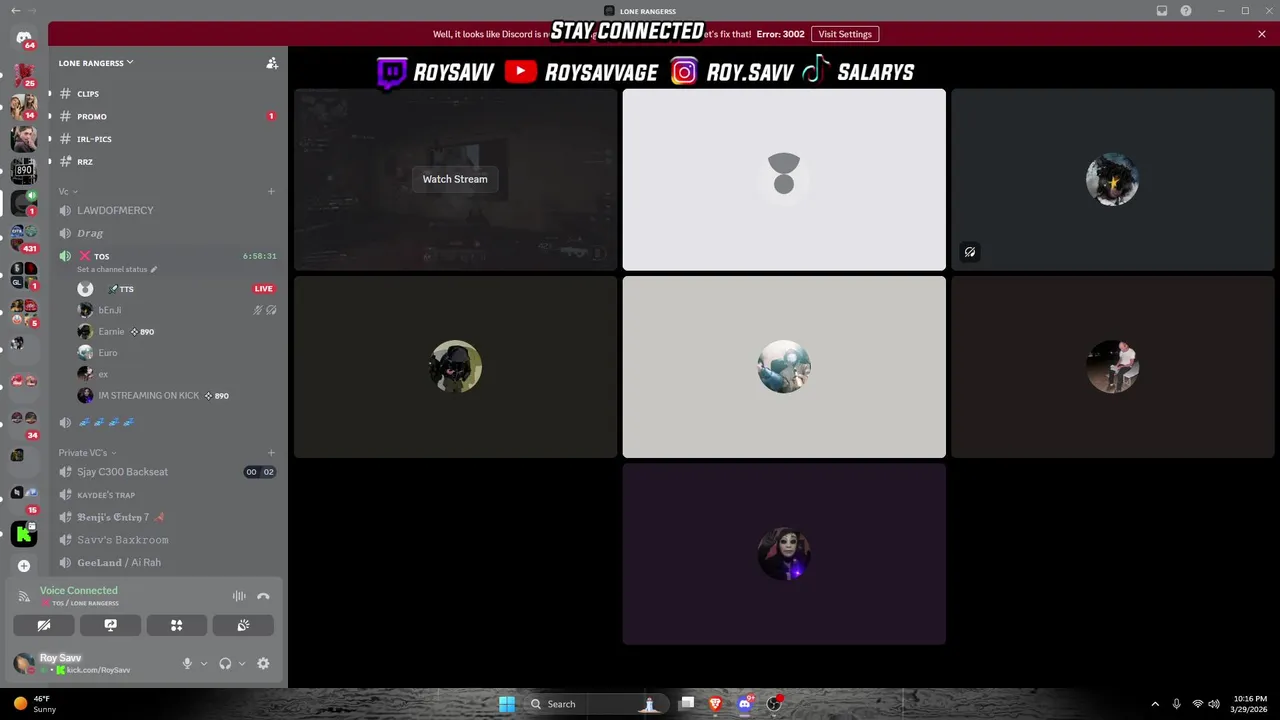This screenshot has height=720, width=1280.
Task: Edit channel status pencil icon
Action: (x=154, y=270)
